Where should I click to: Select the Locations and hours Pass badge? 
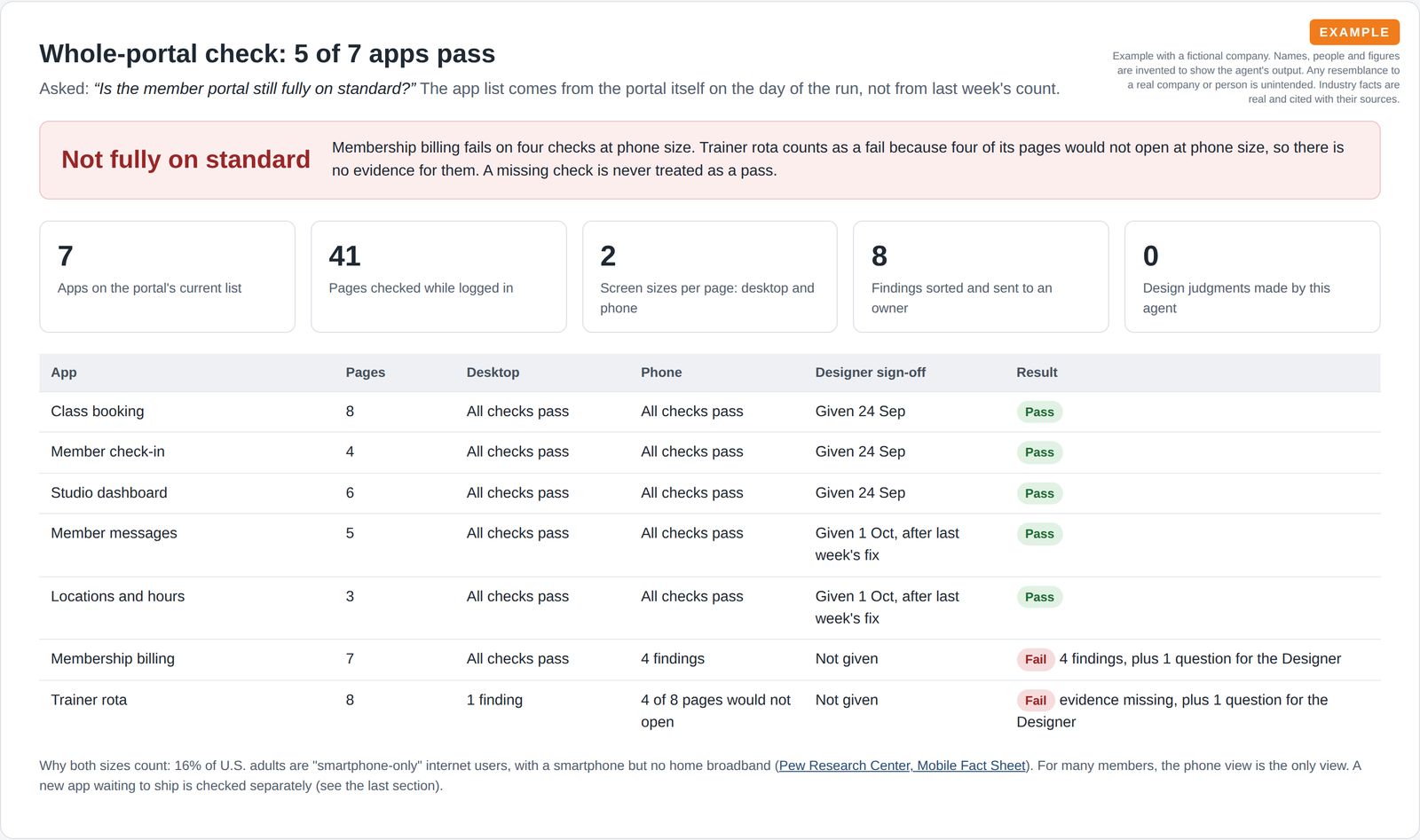tap(1039, 597)
